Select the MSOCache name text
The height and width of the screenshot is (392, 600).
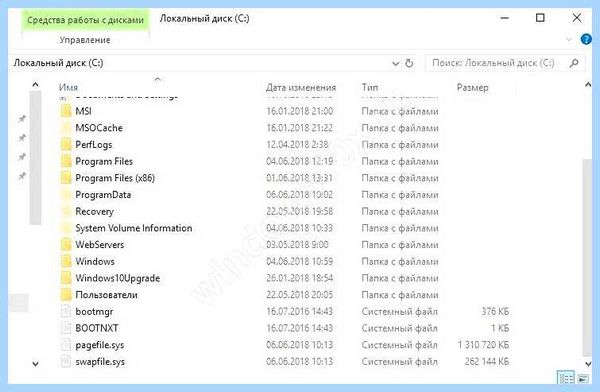pyautogui.click(x=99, y=128)
